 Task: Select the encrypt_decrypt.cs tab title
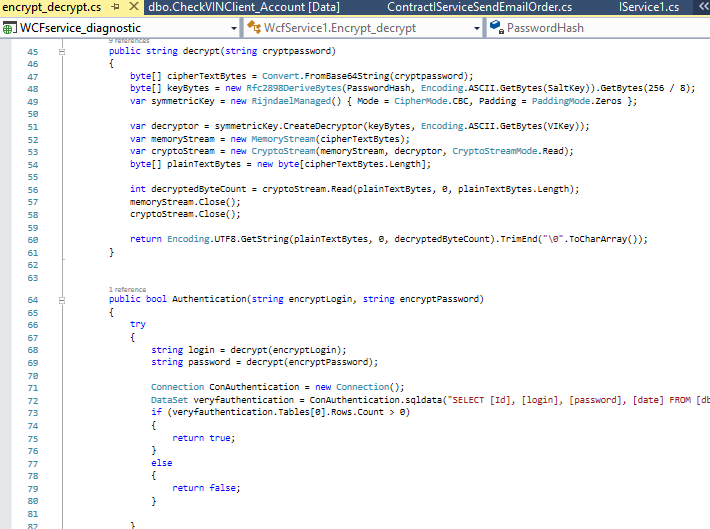(52, 7)
